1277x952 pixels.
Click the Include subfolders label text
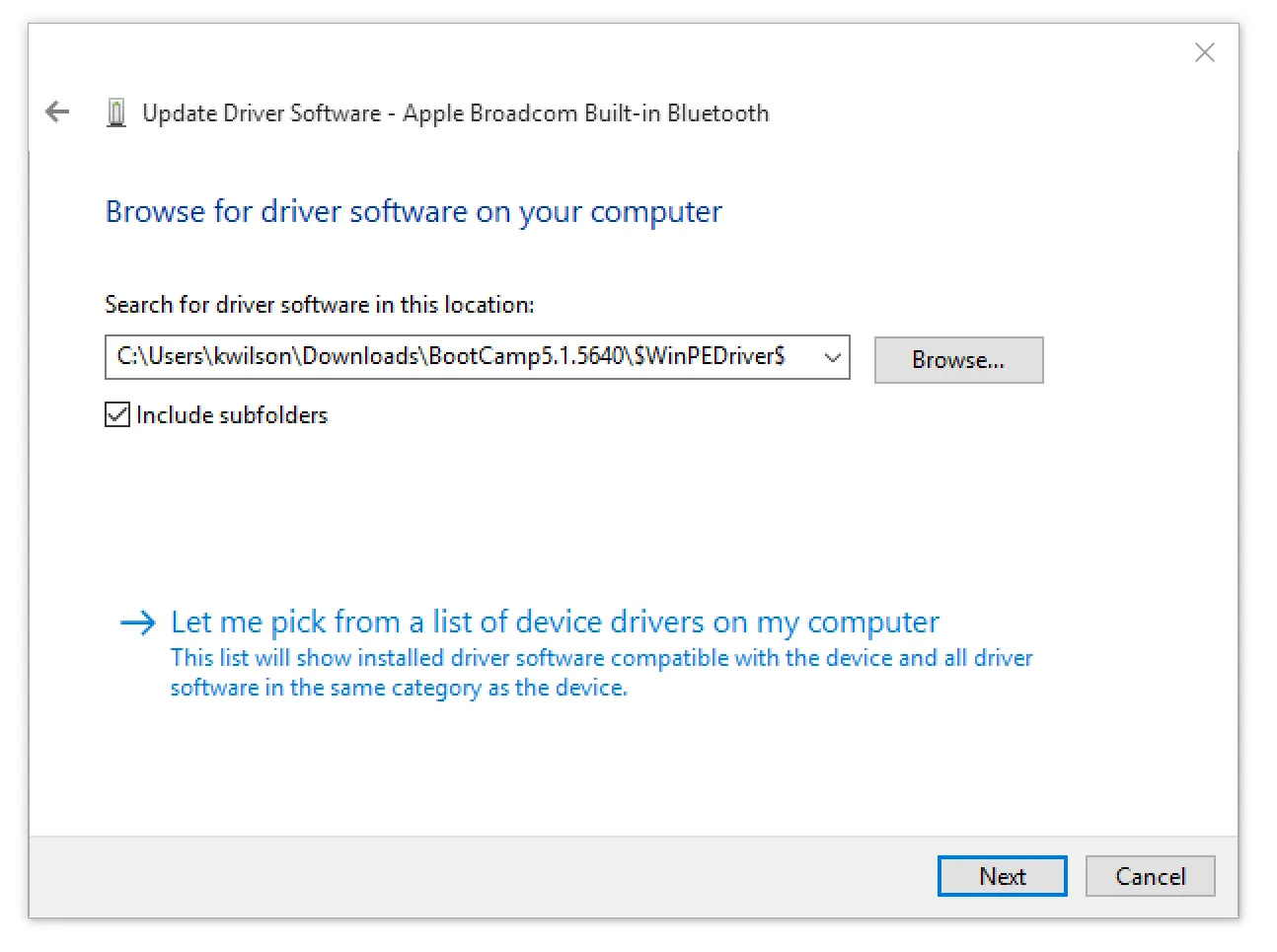232,415
